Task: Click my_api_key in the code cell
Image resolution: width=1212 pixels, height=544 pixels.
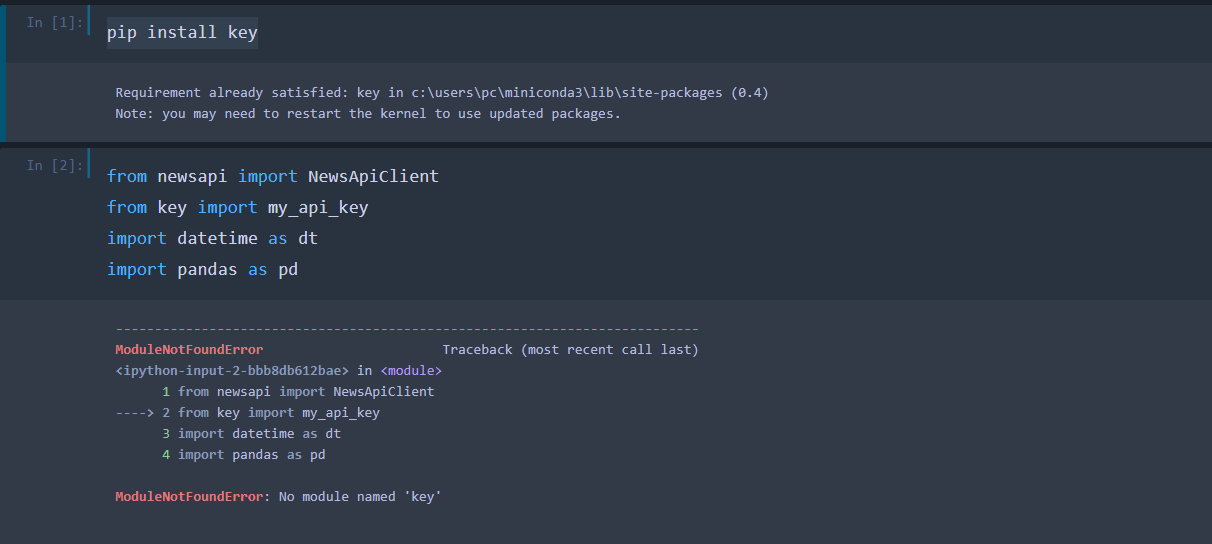Action: point(318,207)
